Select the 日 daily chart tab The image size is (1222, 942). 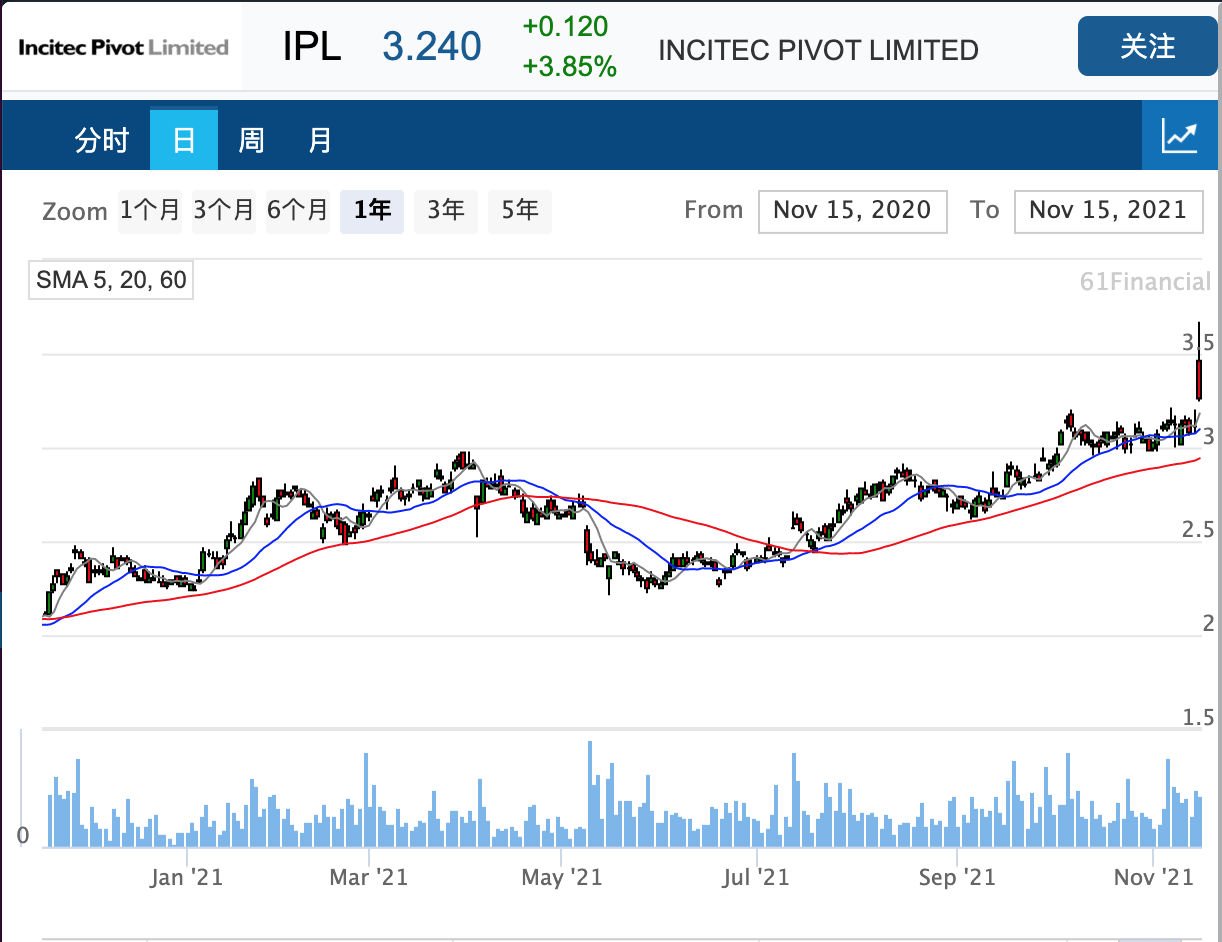coord(184,140)
